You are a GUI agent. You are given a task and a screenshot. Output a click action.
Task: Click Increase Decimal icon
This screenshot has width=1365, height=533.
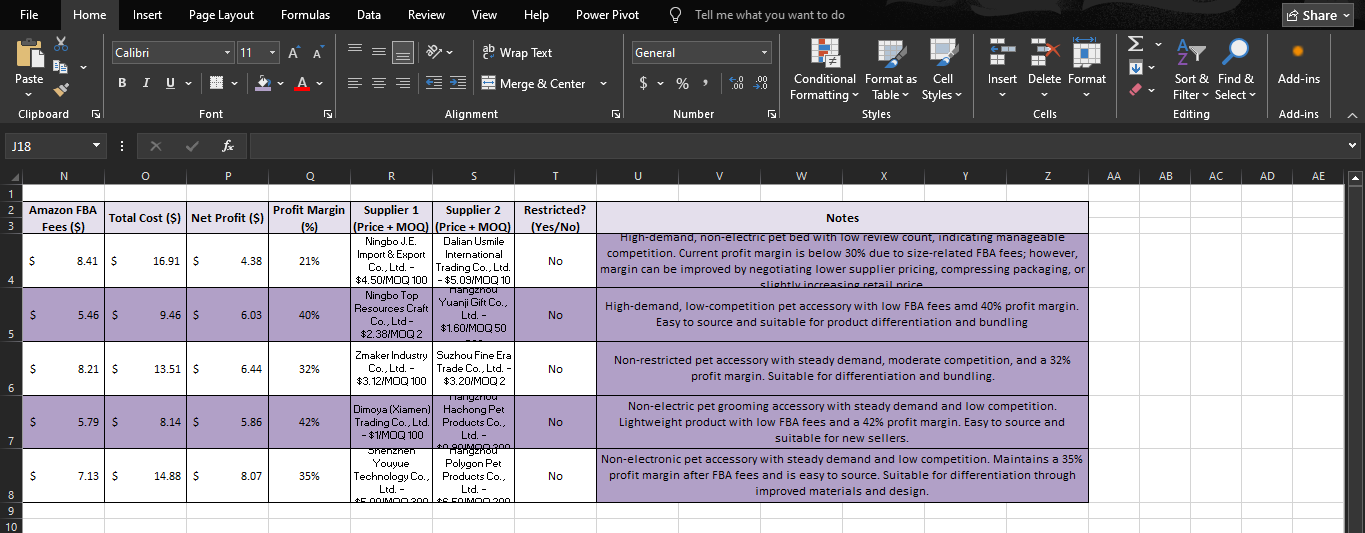tap(736, 83)
